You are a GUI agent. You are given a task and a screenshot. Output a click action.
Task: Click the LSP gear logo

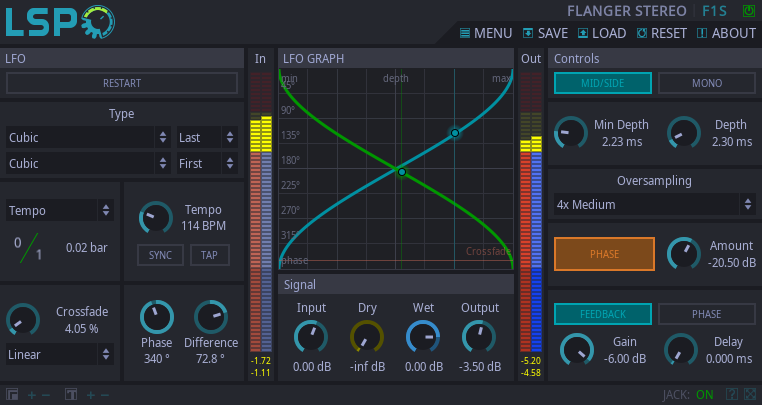[60, 22]
